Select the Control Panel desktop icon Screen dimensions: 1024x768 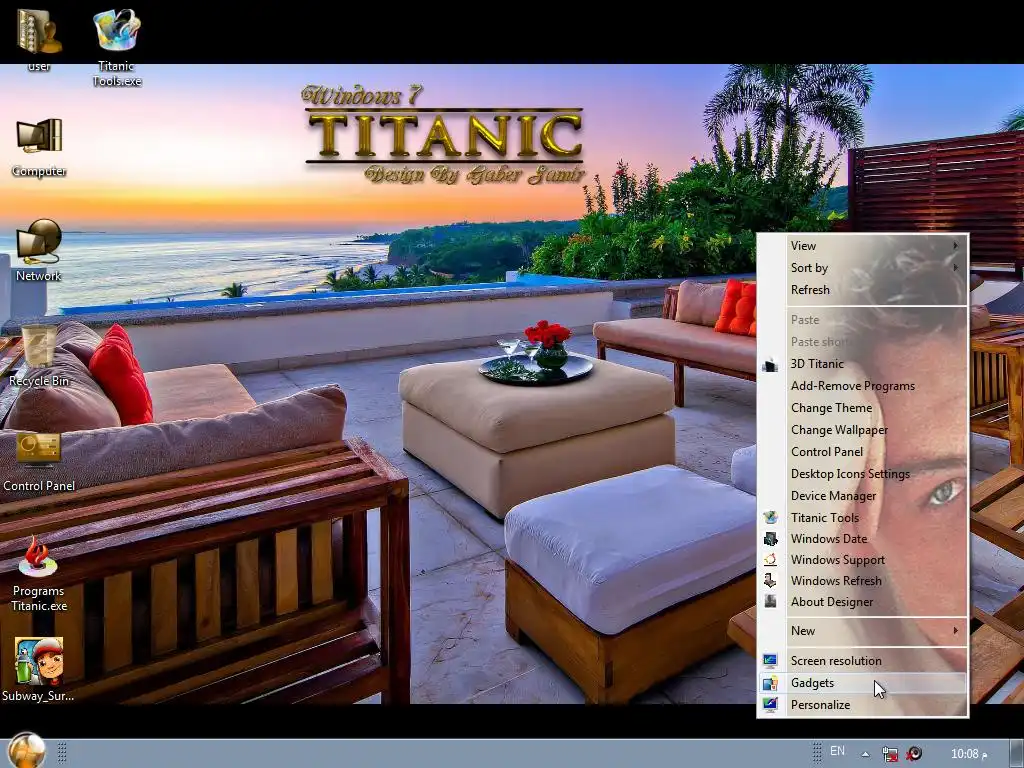(x=39, y=460)
